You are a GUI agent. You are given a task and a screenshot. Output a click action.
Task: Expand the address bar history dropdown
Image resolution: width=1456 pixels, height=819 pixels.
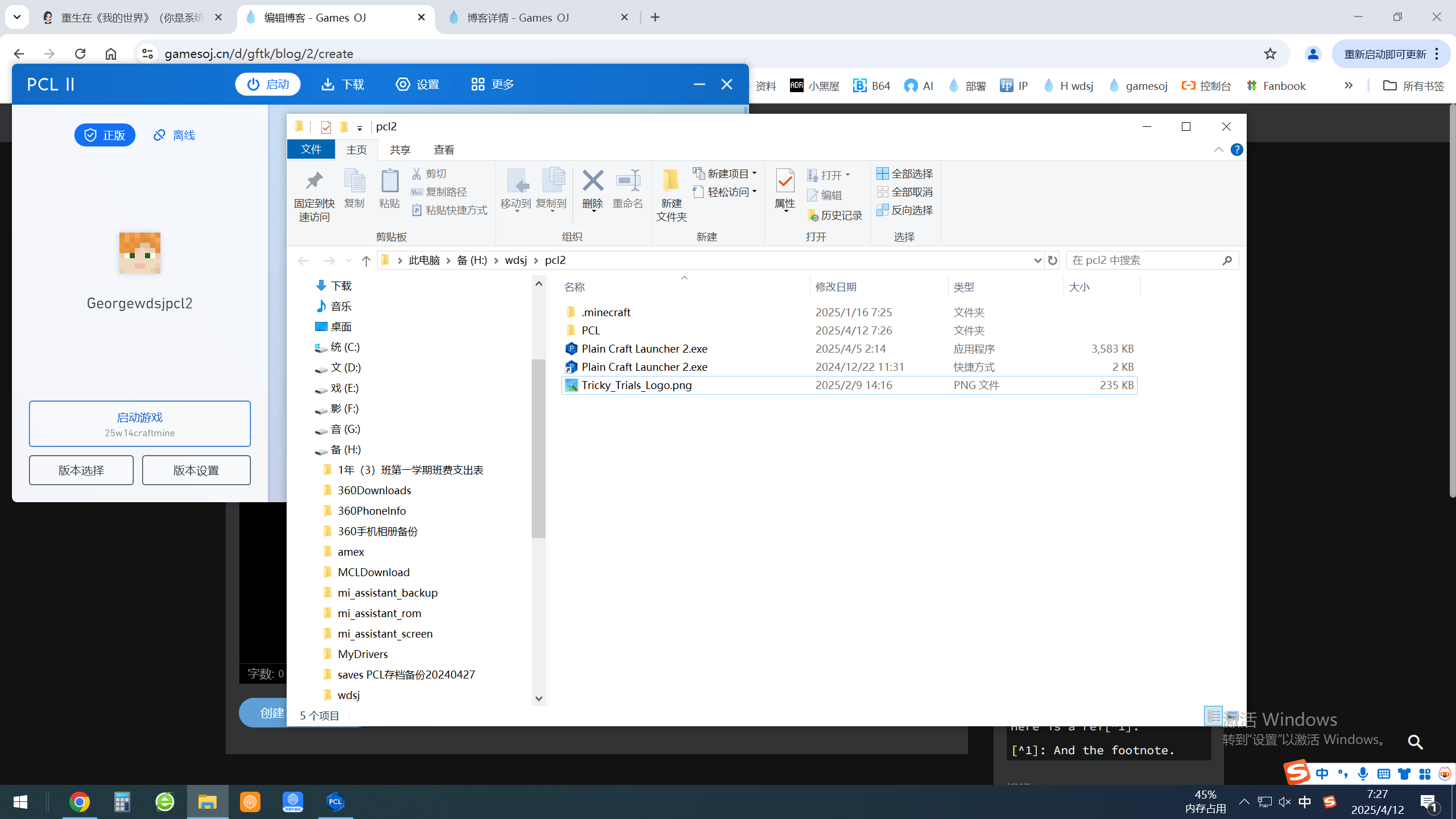(x=1037, y=260)
